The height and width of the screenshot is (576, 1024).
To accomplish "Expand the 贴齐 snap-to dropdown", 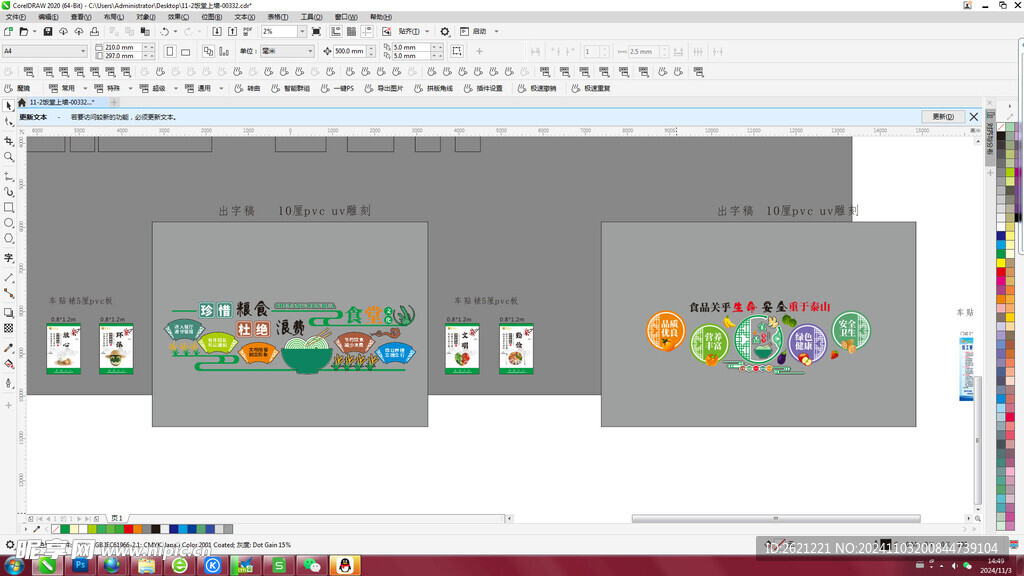I will click(428, 31).
